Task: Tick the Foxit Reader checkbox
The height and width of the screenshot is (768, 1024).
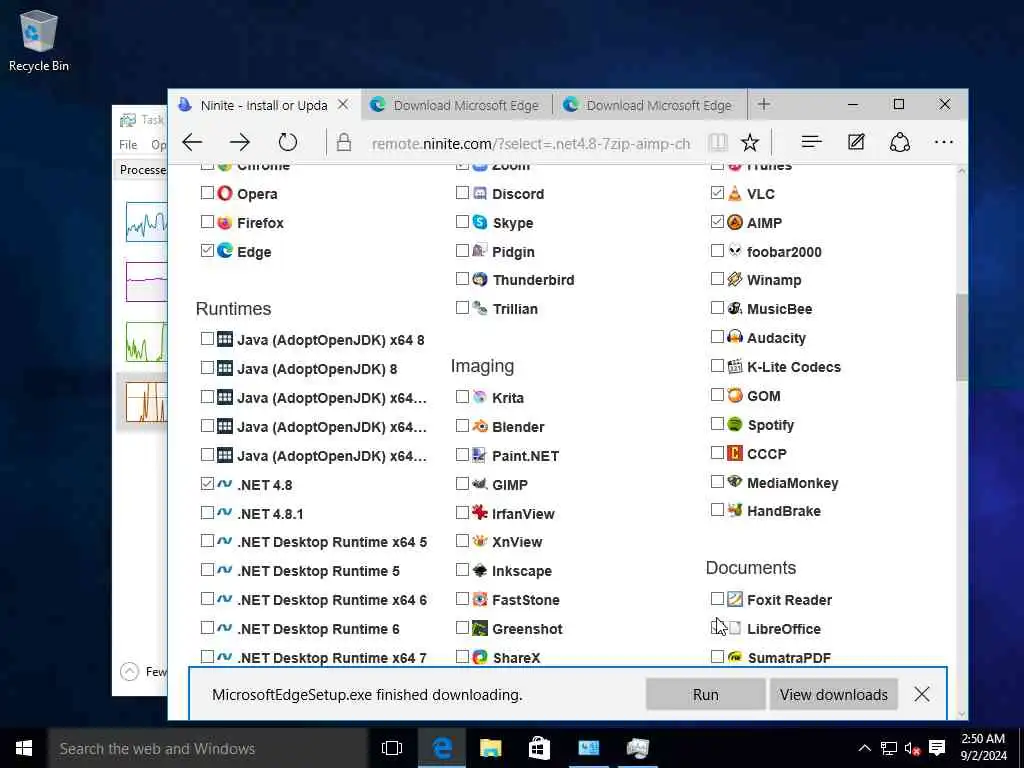Action: click(717, 598)
